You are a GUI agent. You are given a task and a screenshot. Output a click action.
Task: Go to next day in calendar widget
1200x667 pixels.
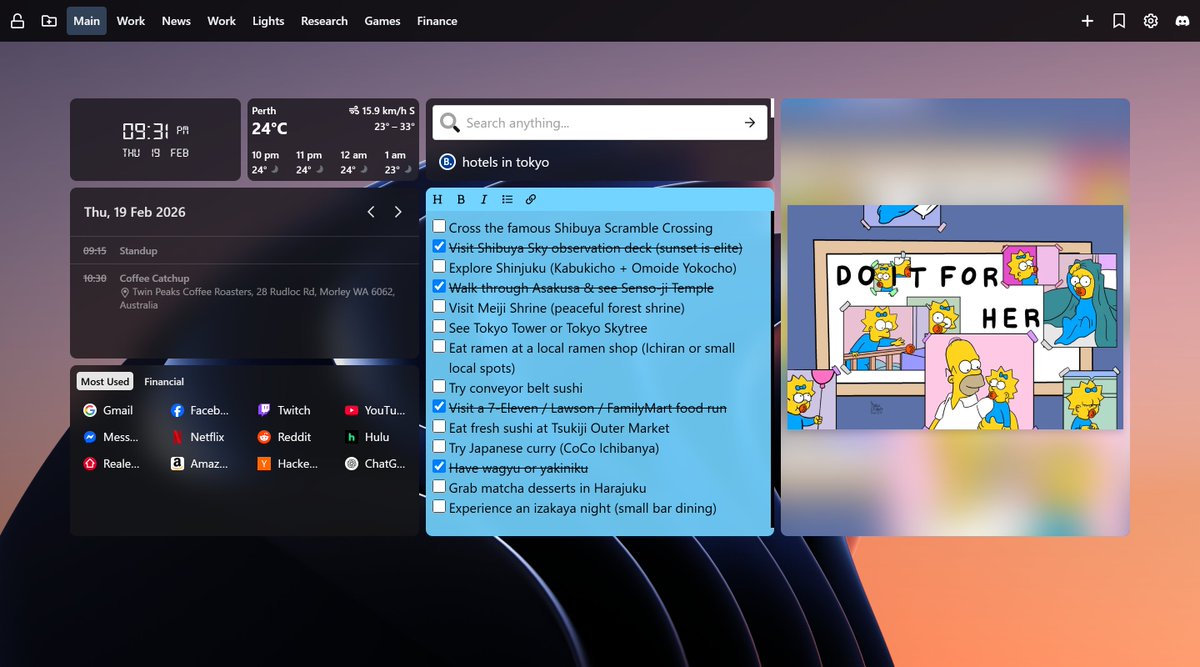coord(398,212)
